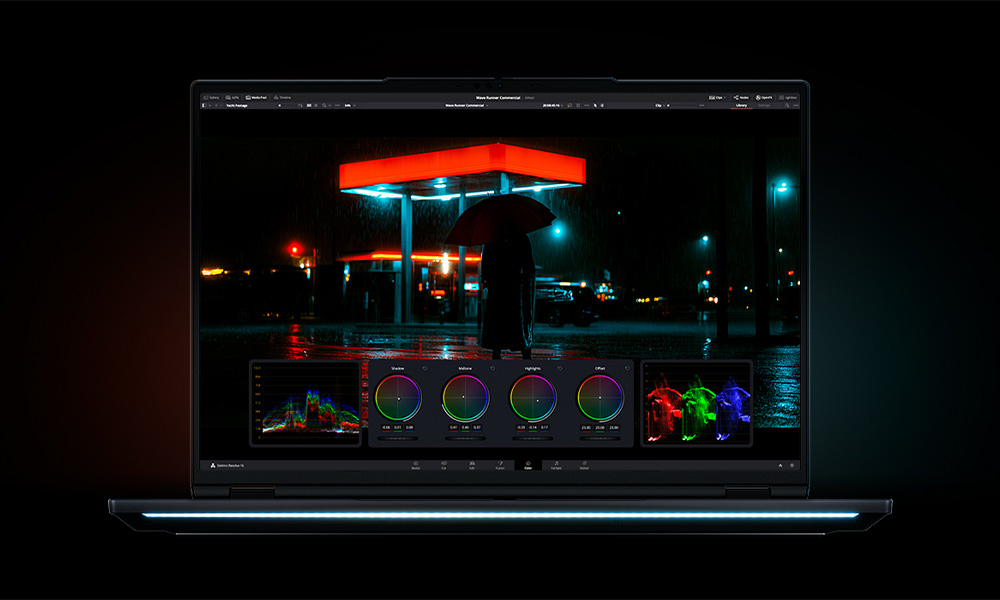Open the Gallery panel button
Viewport: 1000px width, 600px height.
pos(211,98)
